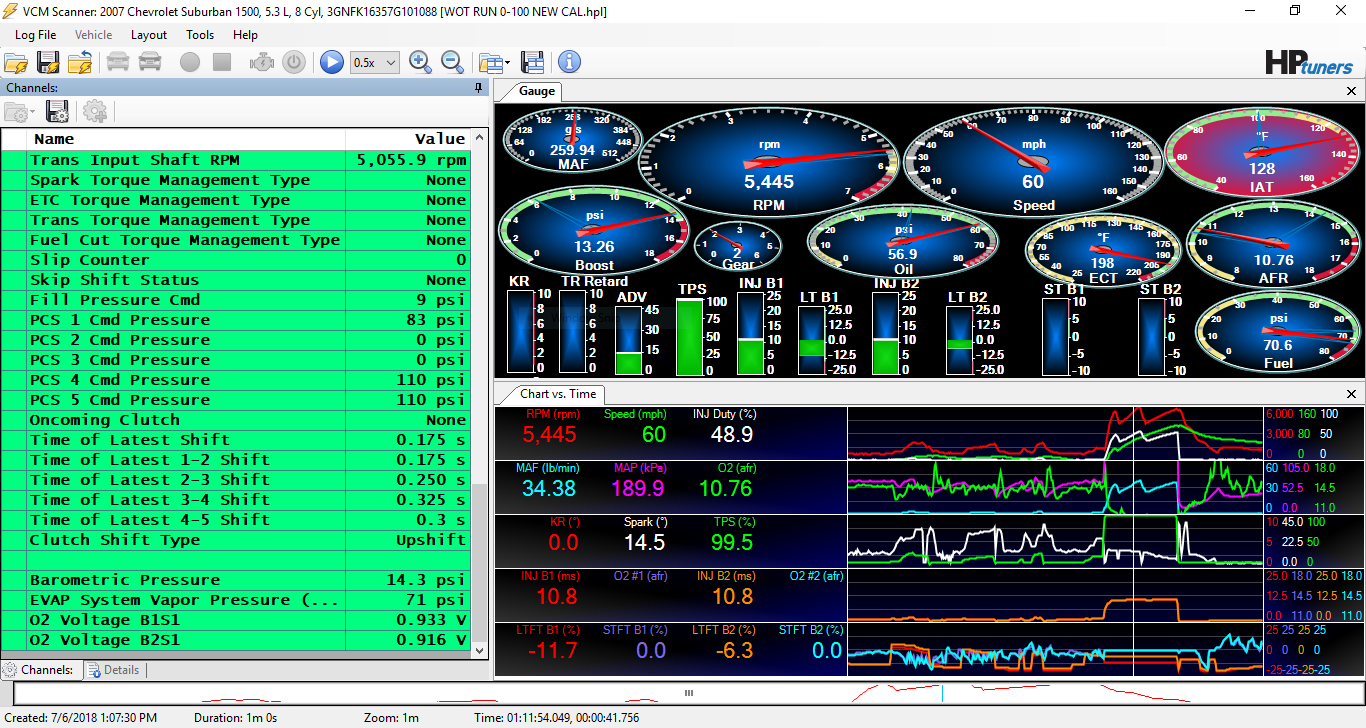1366x728 pixels.
Task: Click the Name column header
Action: coord(186,139)
